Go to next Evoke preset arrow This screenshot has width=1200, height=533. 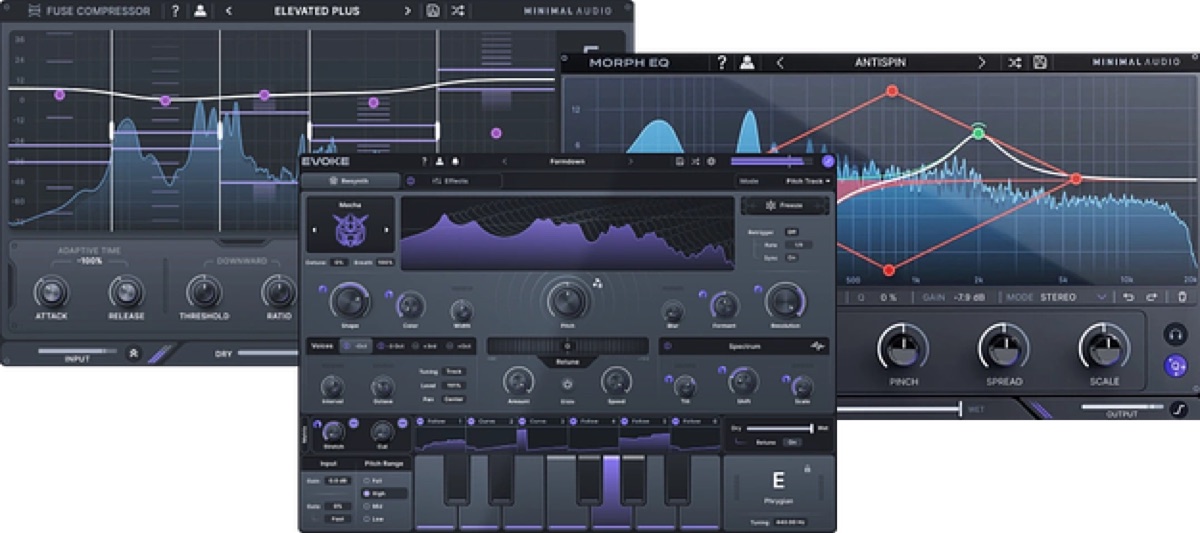pyautogui.click(x=631, y=161)
